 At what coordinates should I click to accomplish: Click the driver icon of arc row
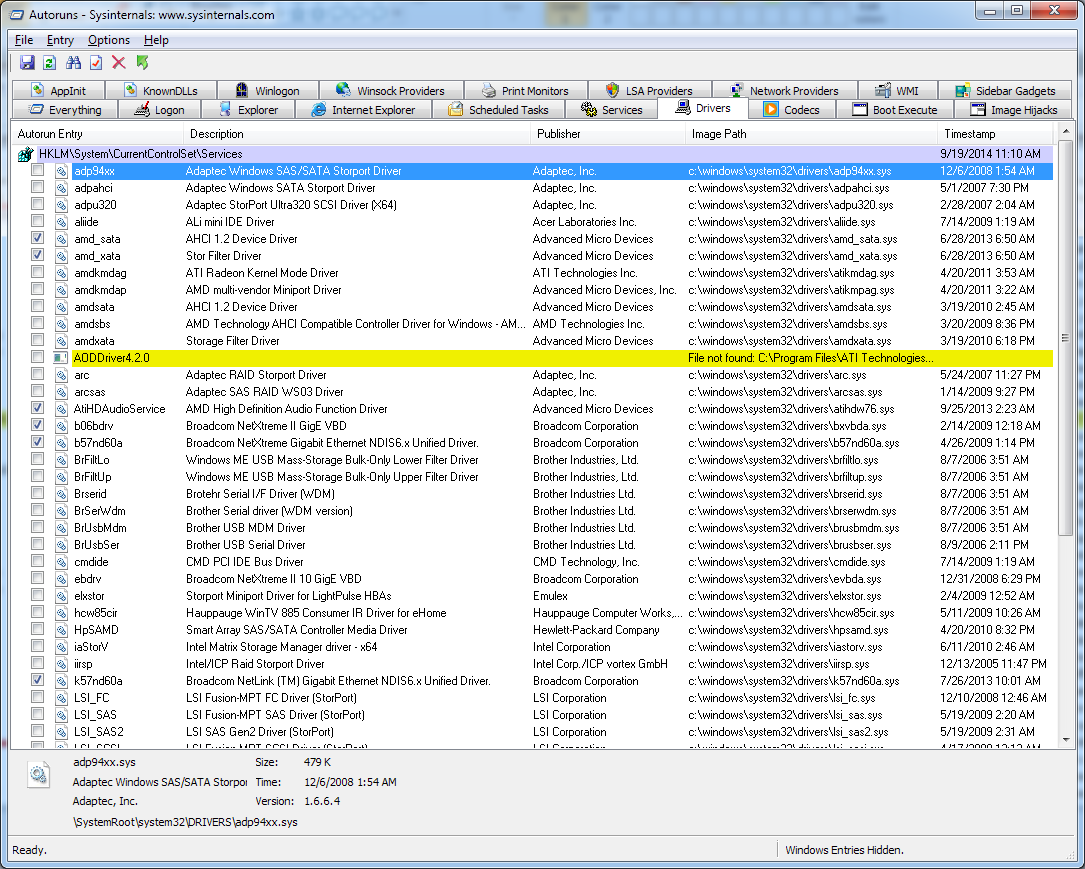(62, 375)
